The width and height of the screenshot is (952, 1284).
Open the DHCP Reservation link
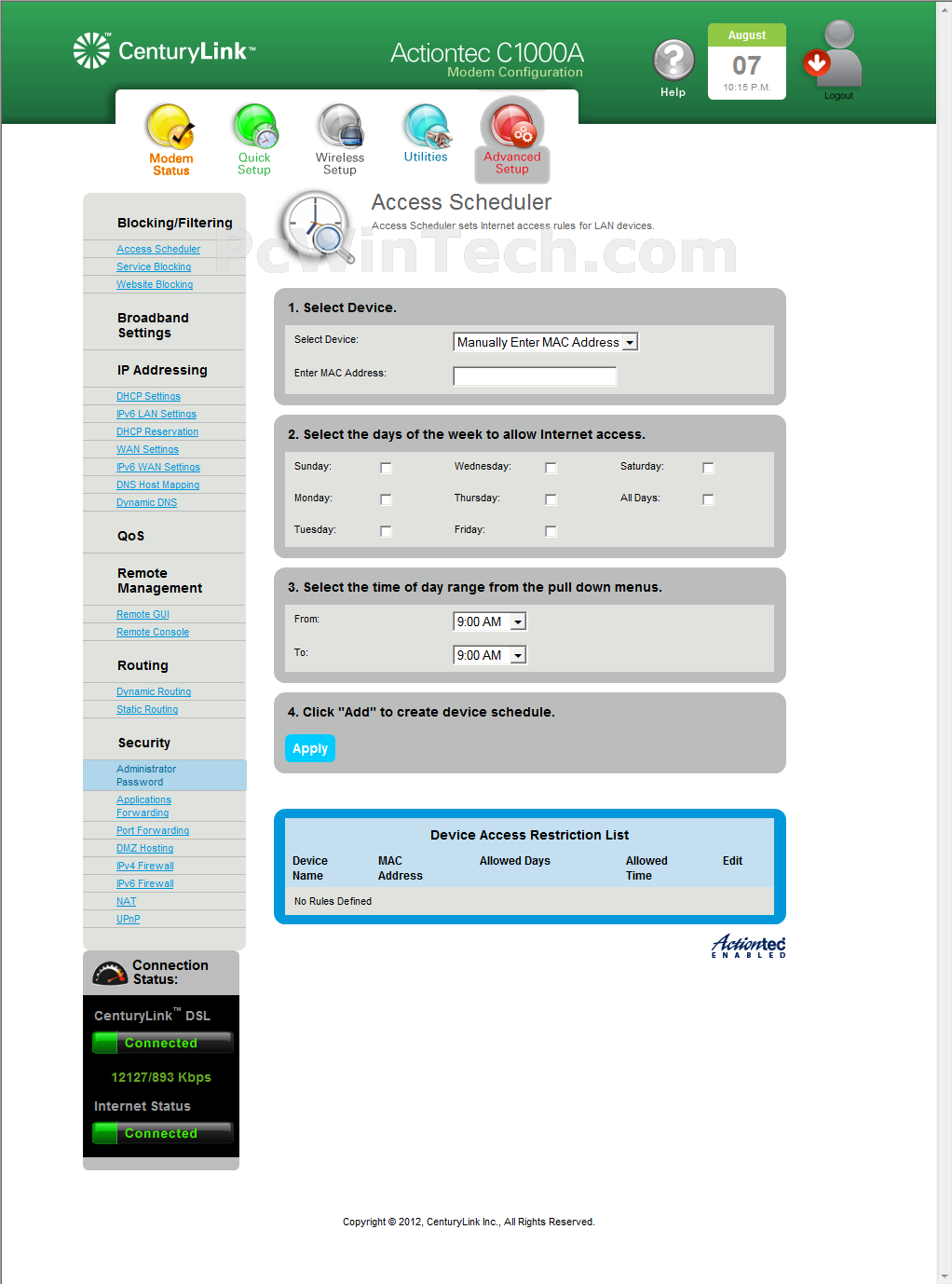click(x=157, y=431)
